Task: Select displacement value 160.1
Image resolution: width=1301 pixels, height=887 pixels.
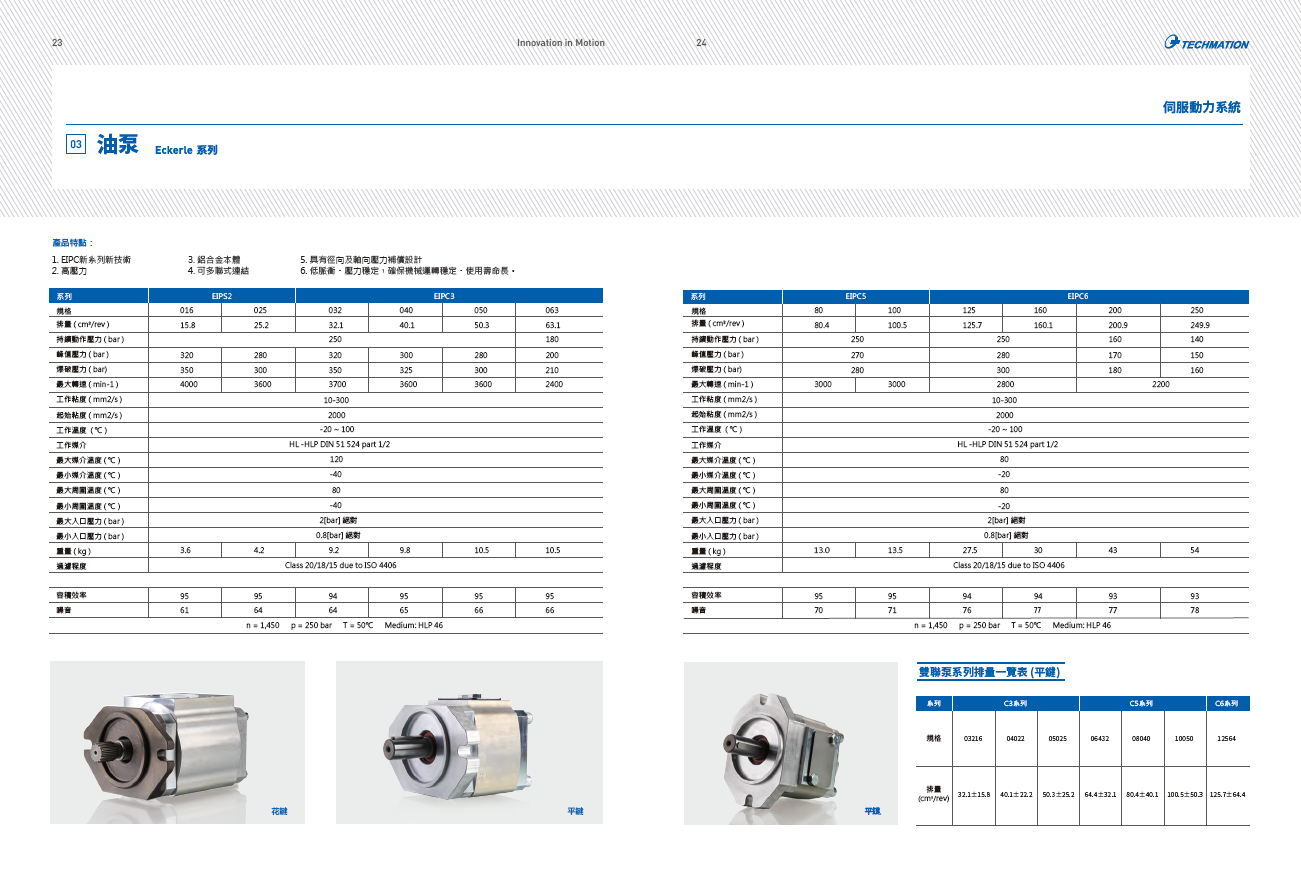Action: tap(1043, 325)
